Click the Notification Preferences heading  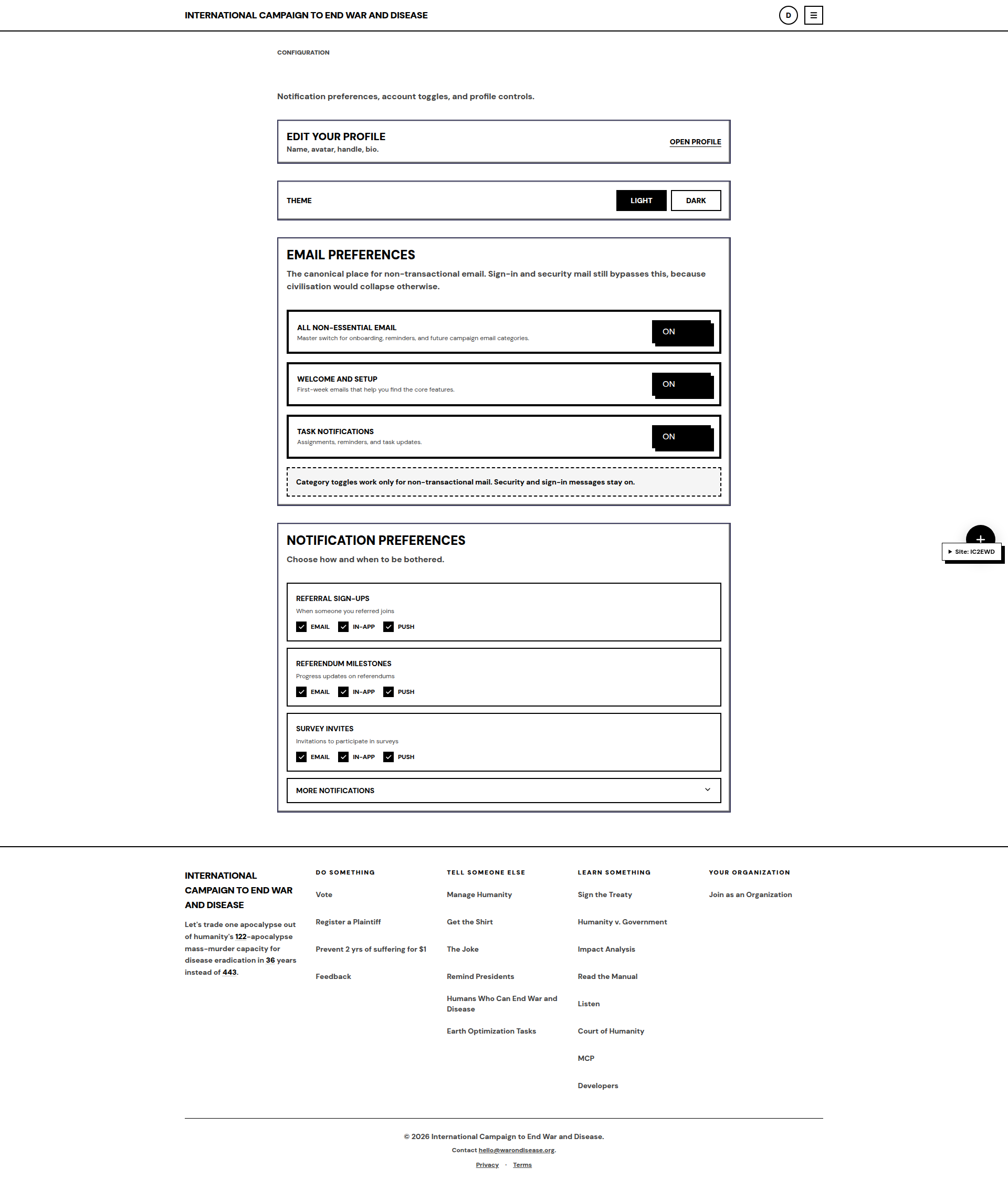[x=376, y=541]
